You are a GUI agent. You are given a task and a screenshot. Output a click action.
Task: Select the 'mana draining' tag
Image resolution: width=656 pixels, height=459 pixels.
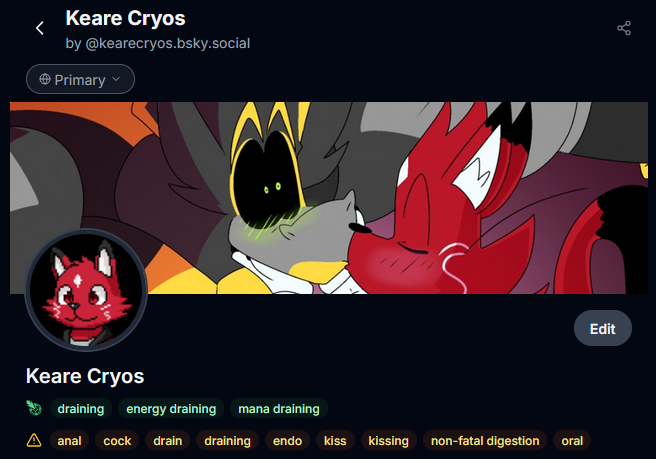[279, 408]
